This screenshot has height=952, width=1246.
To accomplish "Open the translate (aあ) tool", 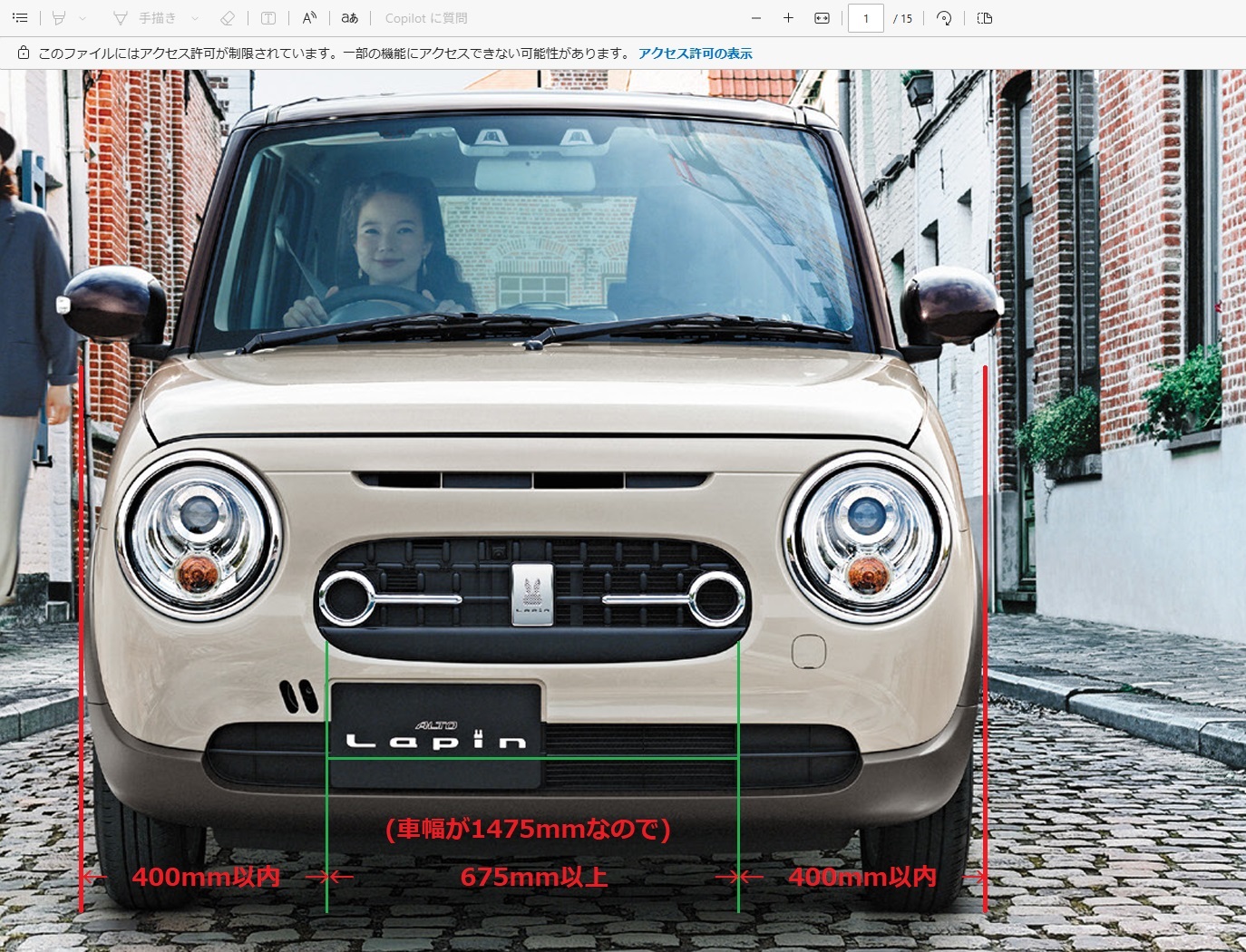I will tap(350, 18).
